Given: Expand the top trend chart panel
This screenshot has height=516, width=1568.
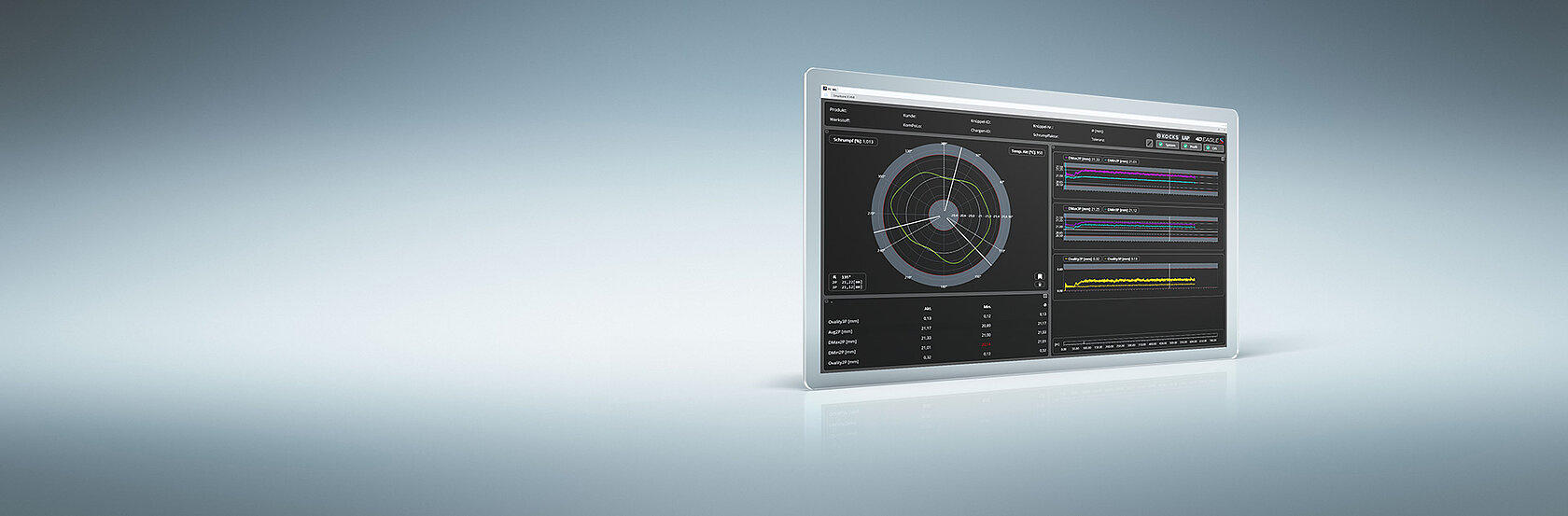Looking at the screenshot, I should click(1222, 159).
